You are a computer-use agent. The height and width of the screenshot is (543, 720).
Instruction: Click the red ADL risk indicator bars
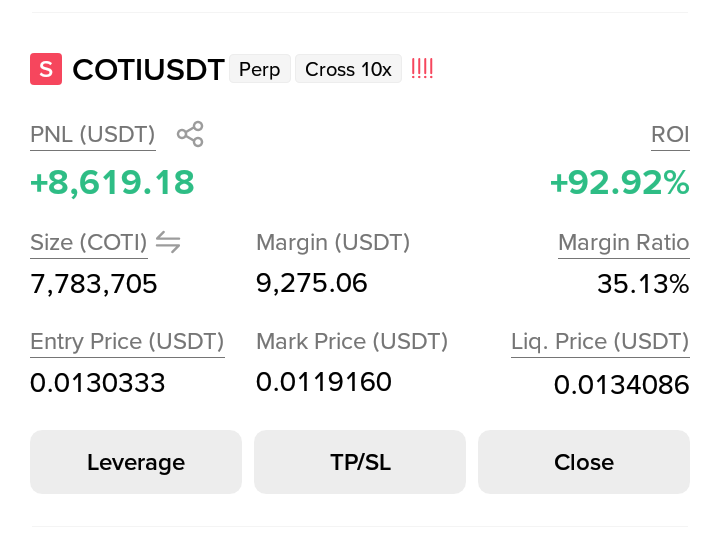tap(422, 68)
